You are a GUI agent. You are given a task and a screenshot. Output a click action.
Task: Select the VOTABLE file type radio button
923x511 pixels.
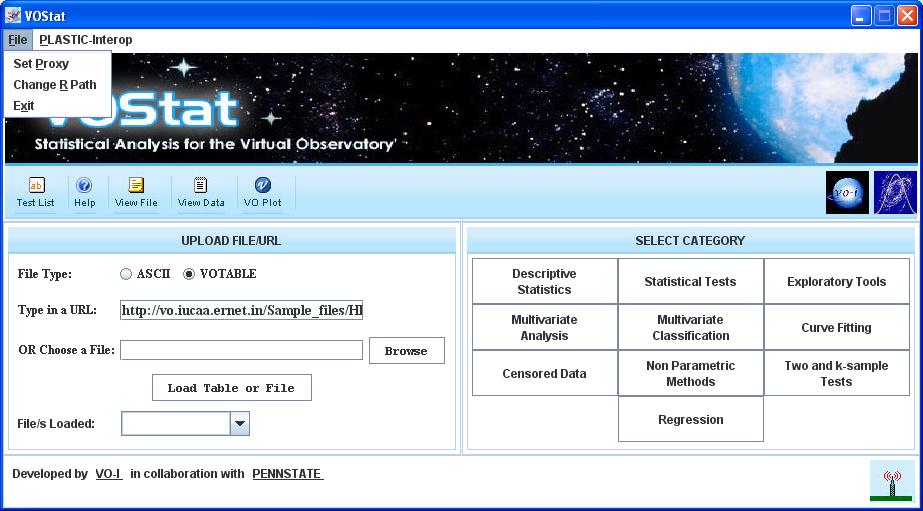pyautogui.click(x=188, y=274)
